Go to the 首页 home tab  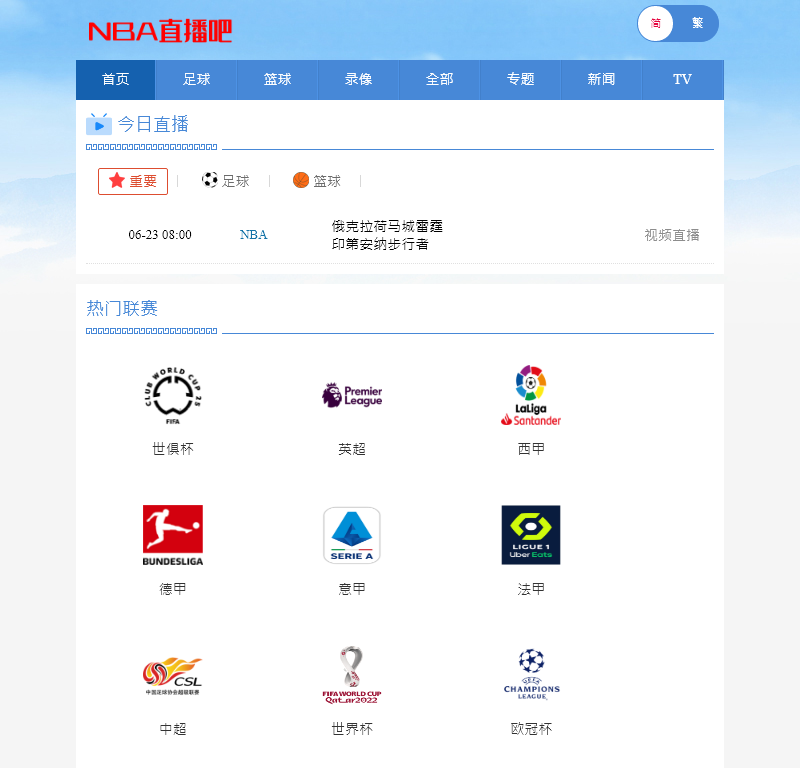pos(116,80)
